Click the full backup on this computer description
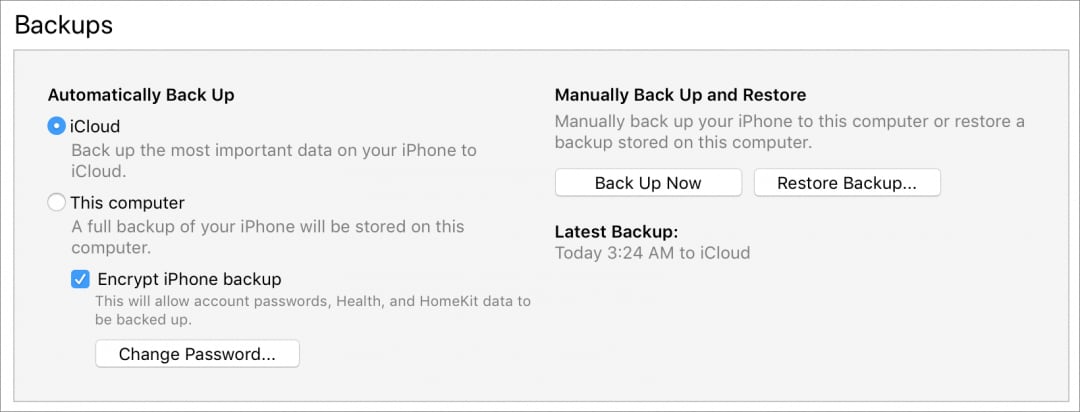The height and width of the screenshot is (412, 1080). pos(267,236)
